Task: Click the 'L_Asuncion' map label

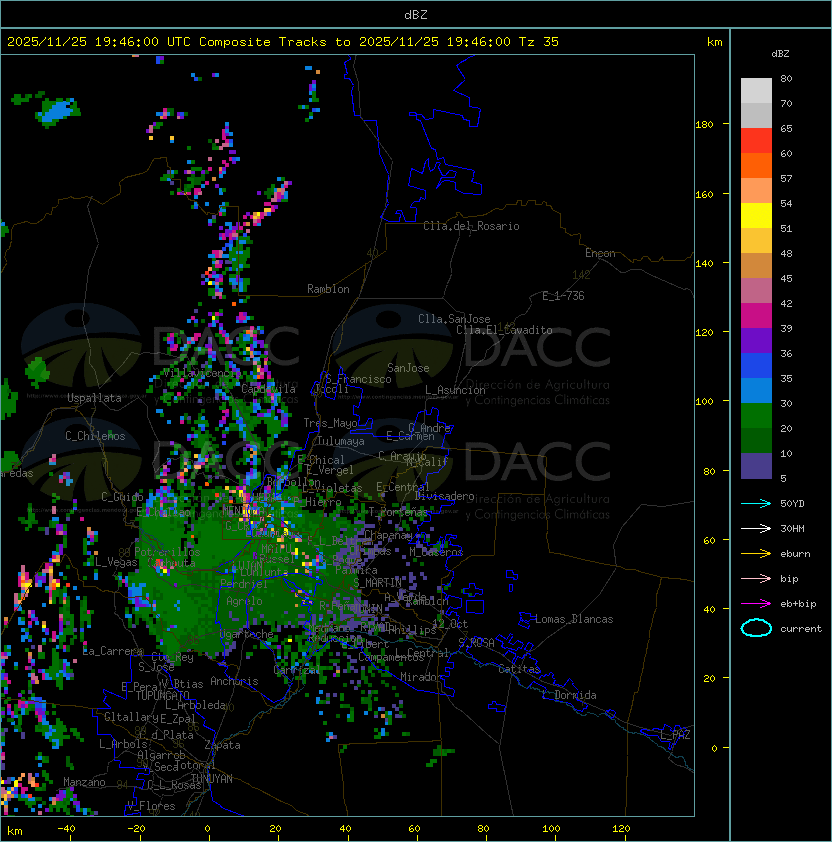Action: 455,390
